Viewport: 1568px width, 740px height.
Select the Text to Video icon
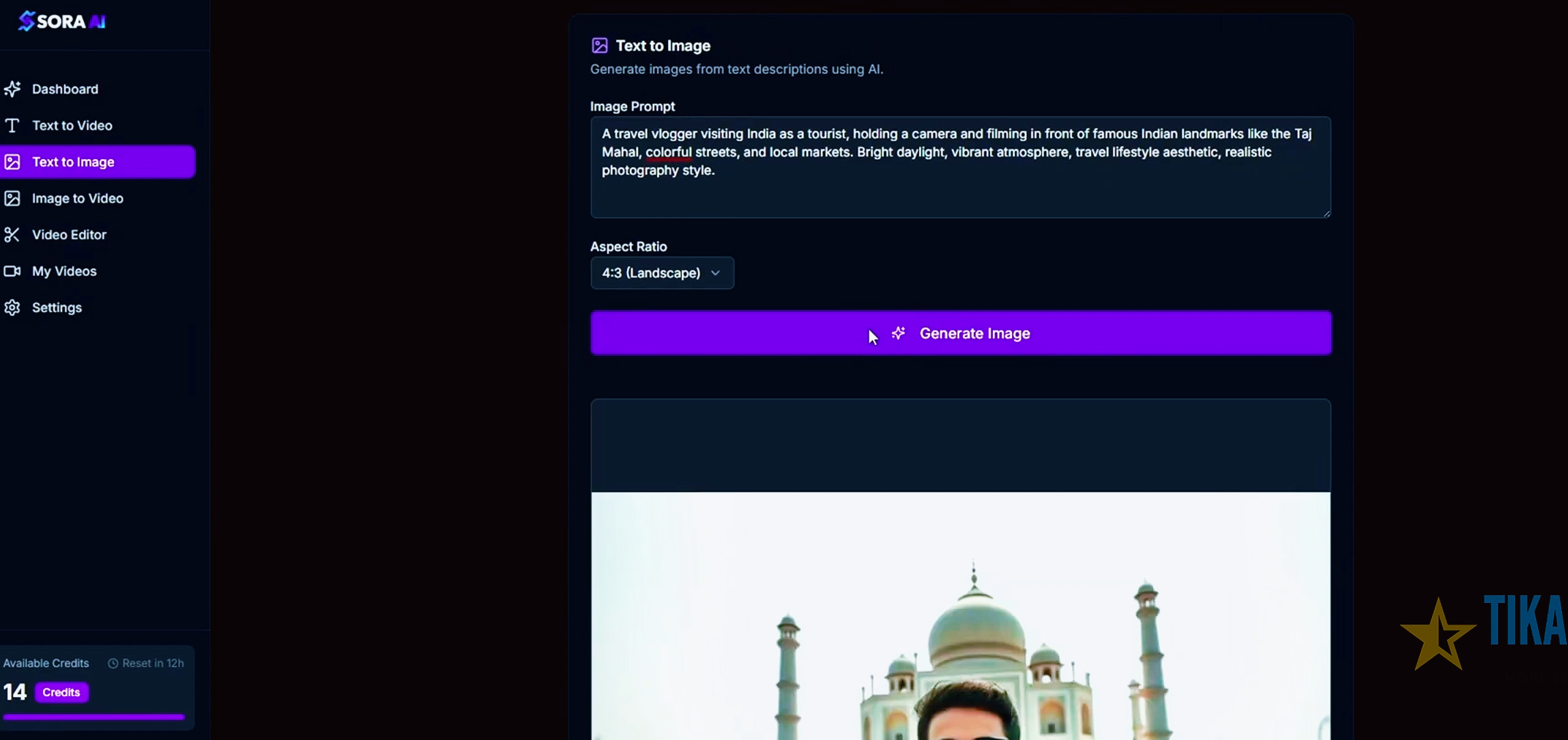pos(13,125)
